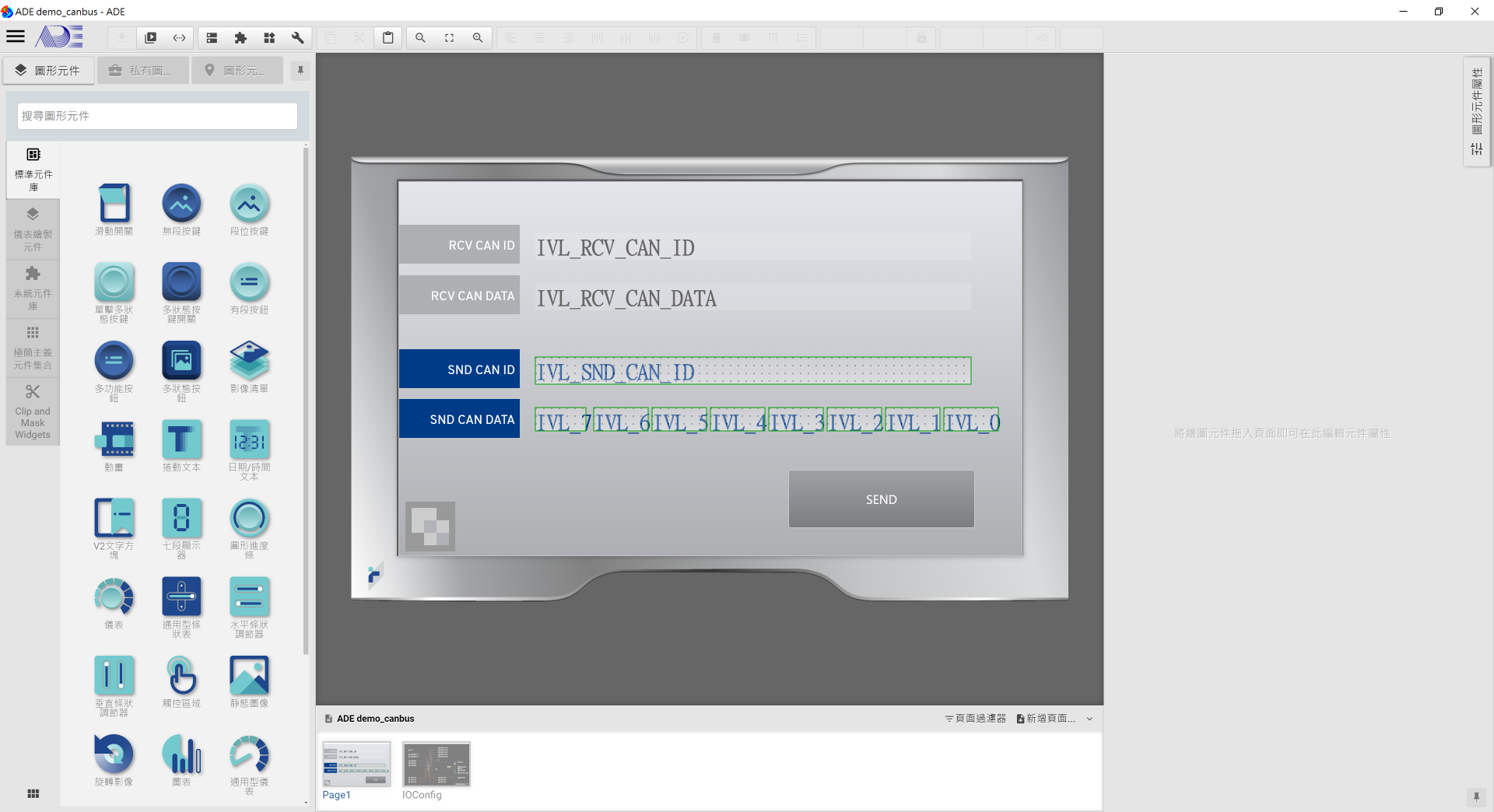Screen dimensions: 1494x812
Task: Open the Clip and Mask Widgets category
Action: tap(33, 411)
